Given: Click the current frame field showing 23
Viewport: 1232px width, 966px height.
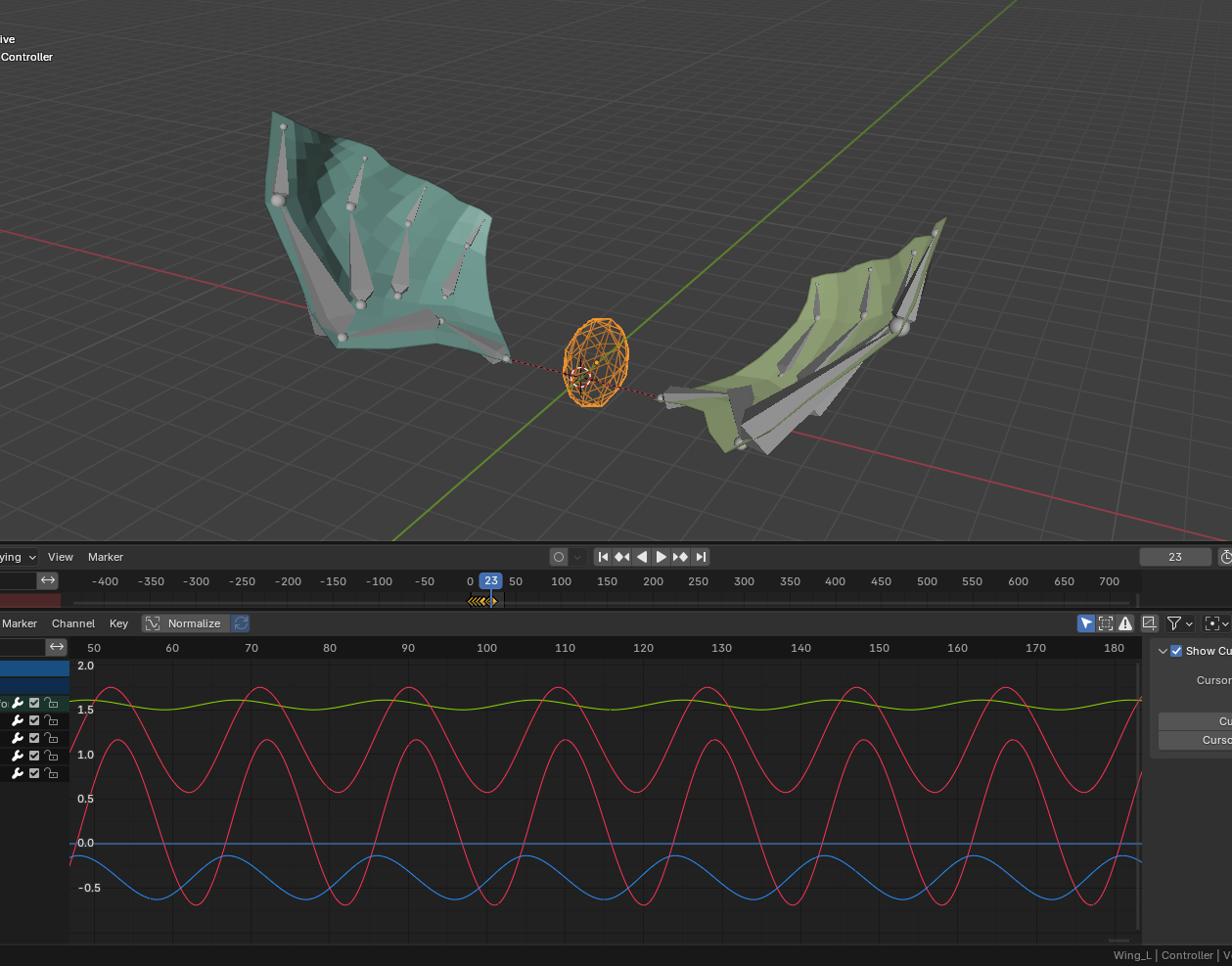Looking at the screenshot, I should 1174,557.
